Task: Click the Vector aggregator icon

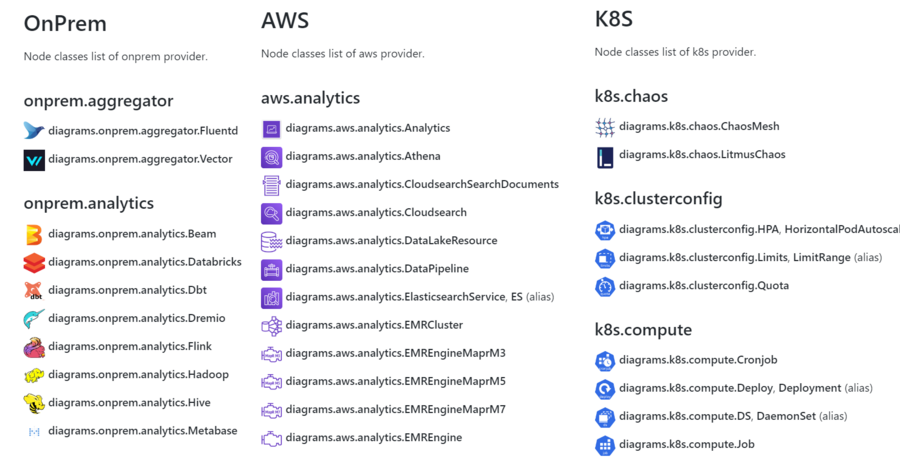Action: click(34, 159)
